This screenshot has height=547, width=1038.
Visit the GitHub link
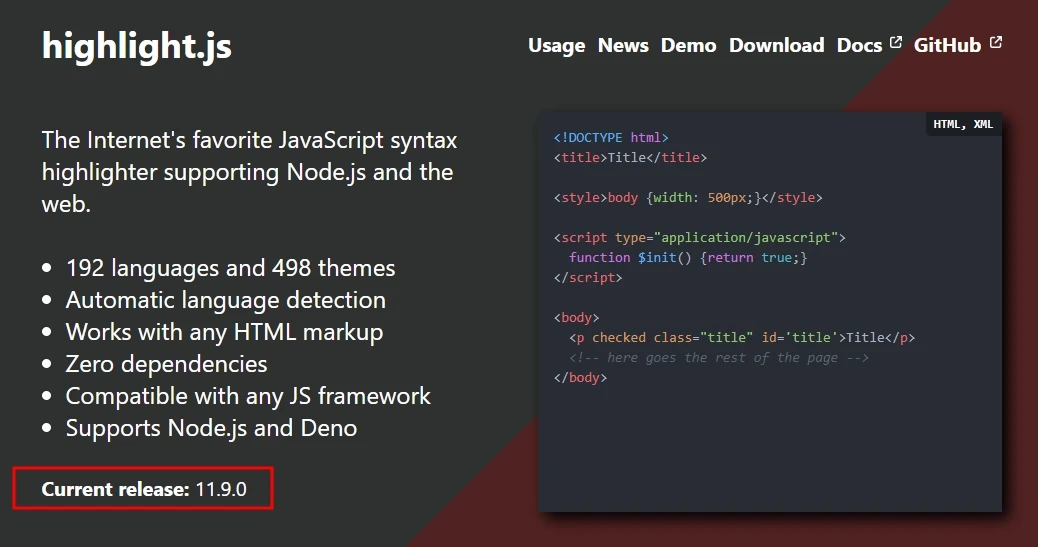pos(947,46)
